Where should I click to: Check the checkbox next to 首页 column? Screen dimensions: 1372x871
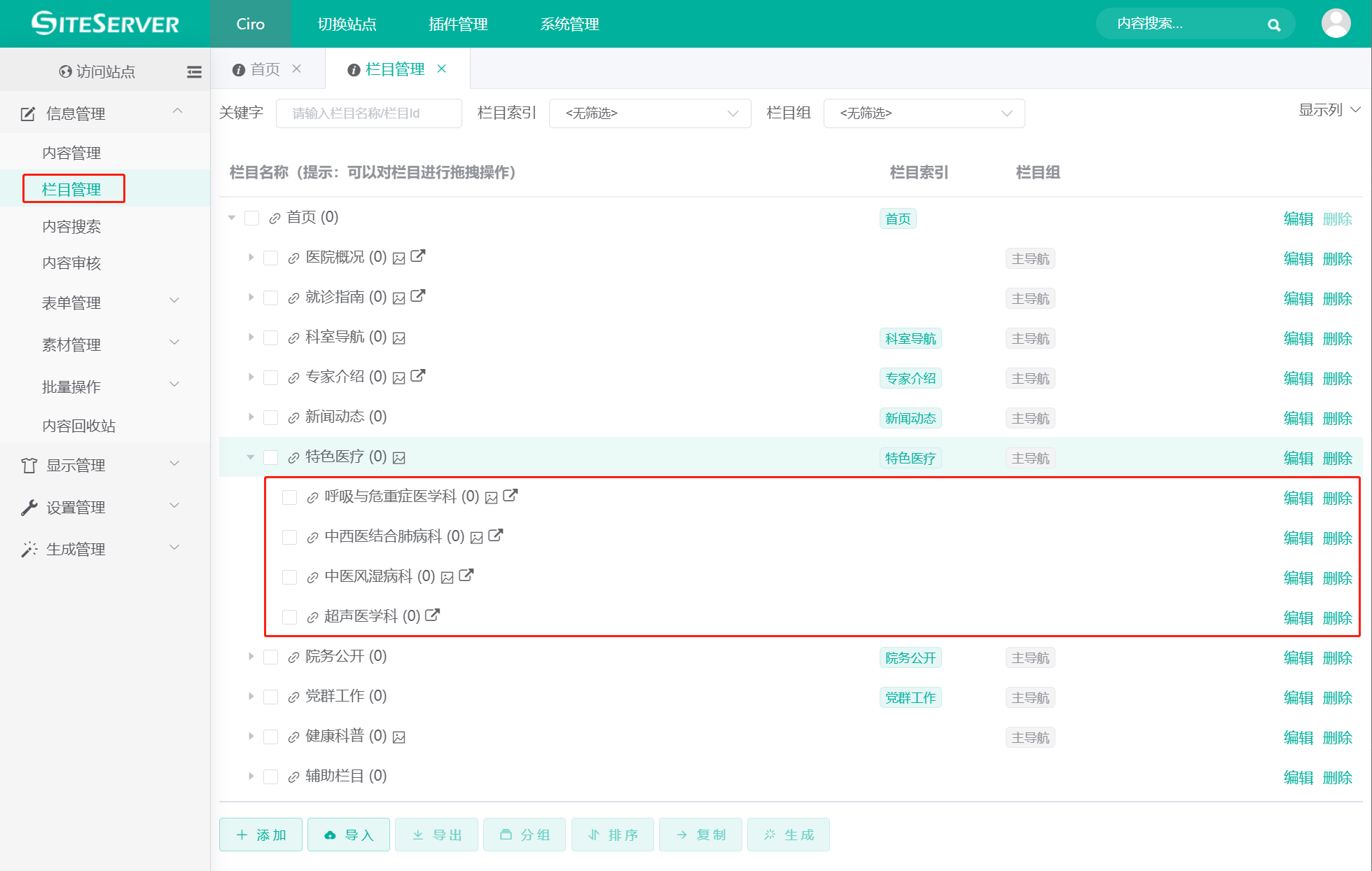coord(252,218)
